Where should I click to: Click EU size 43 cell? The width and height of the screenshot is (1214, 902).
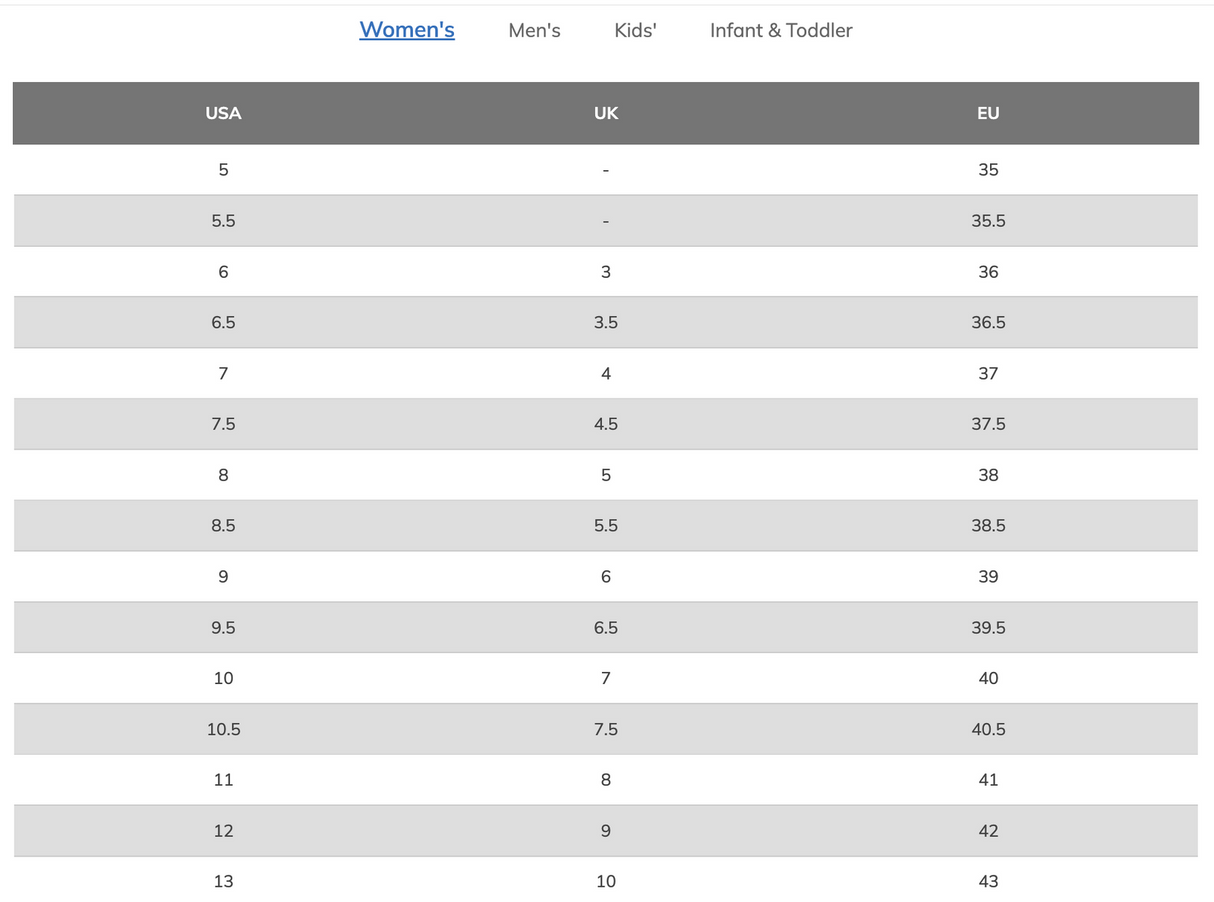click(988, 881)
